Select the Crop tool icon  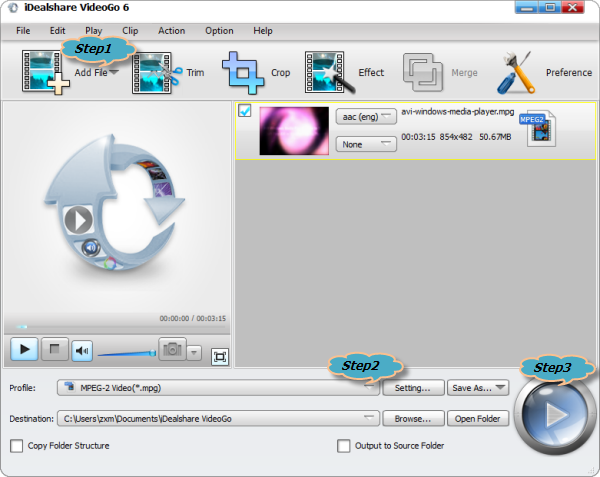243,73
